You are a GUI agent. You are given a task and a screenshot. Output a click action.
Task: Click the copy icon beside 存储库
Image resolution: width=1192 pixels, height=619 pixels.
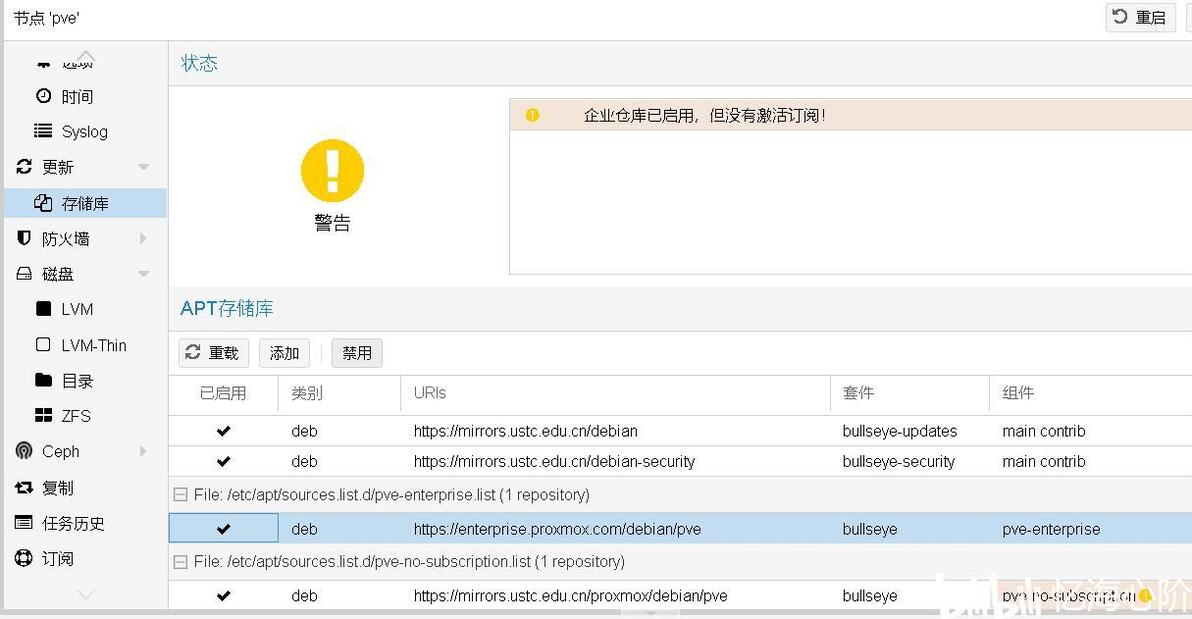43,203
